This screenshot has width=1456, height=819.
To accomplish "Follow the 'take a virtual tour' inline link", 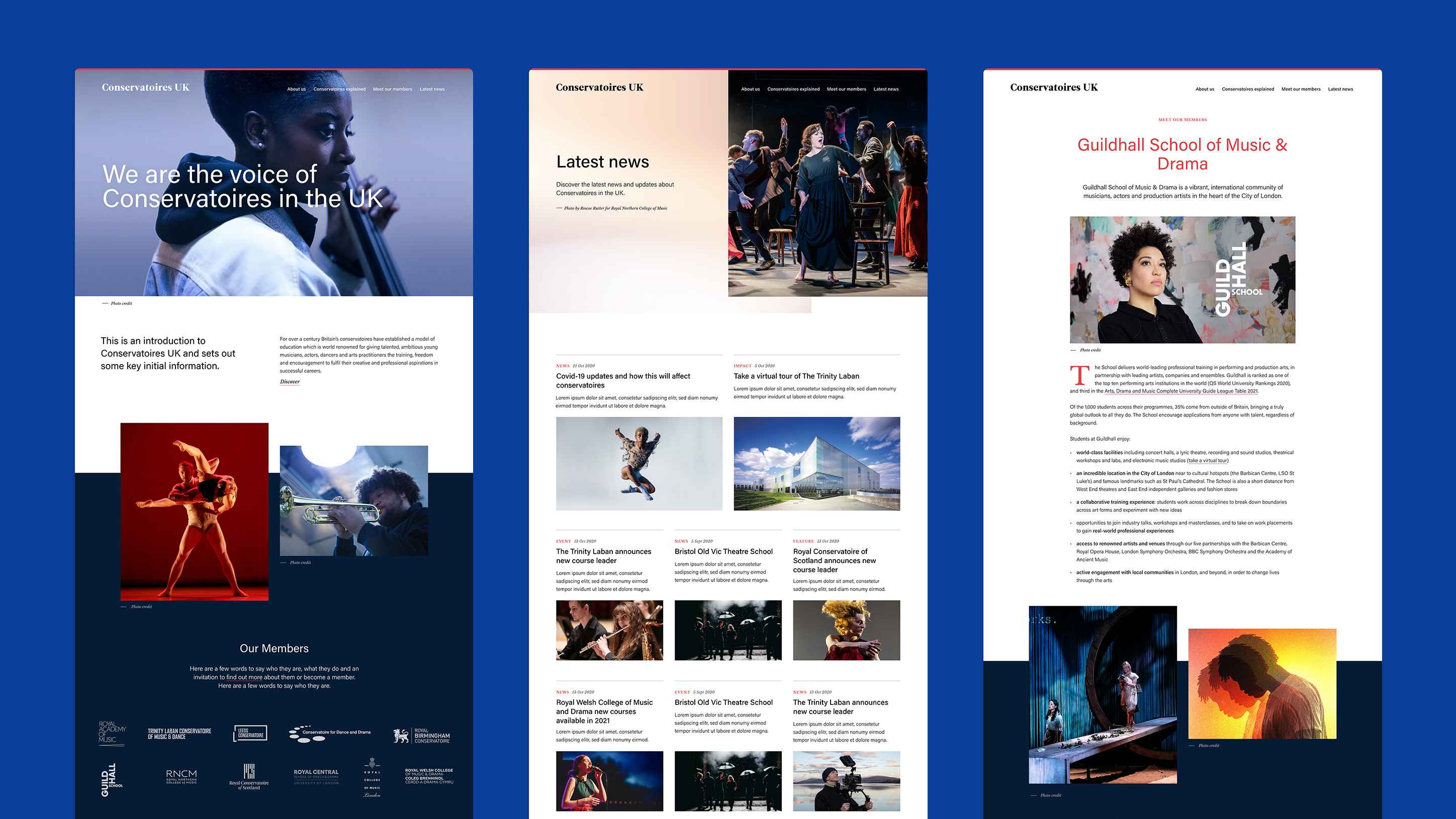I will 1208,461.
